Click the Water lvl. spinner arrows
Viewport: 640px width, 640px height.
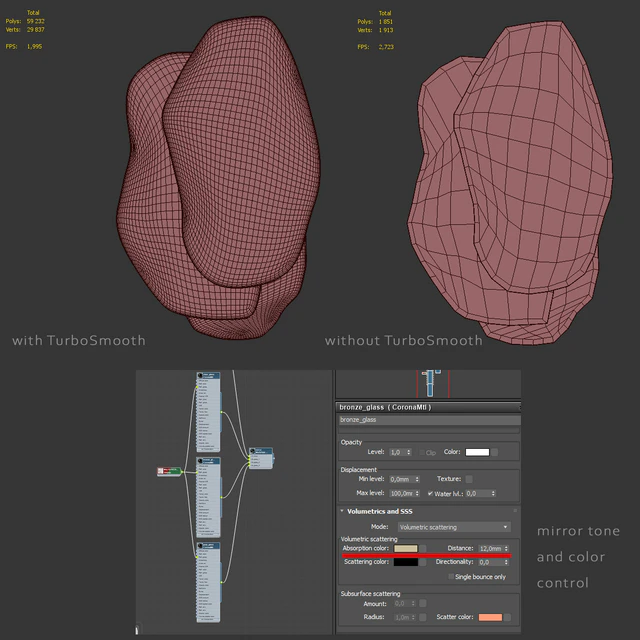[x=493, y=493]
